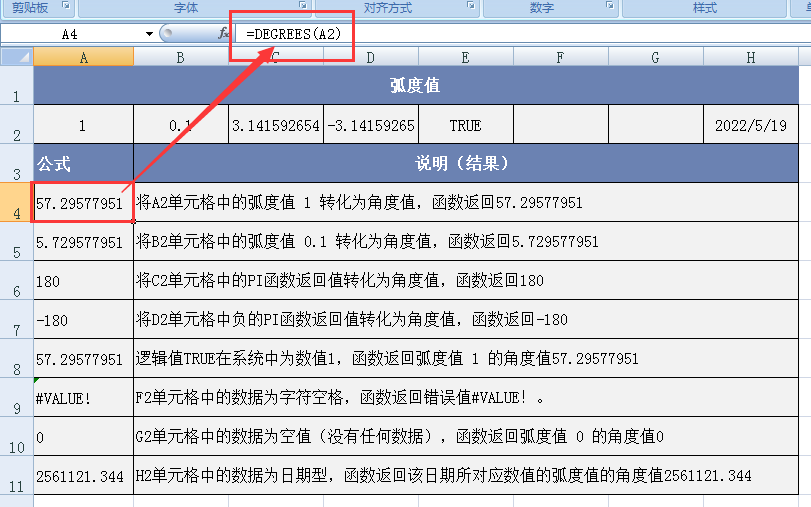Select cell A11 showing 2561121.344
This screenshot has height=507, width=811.
pos(83,475)
